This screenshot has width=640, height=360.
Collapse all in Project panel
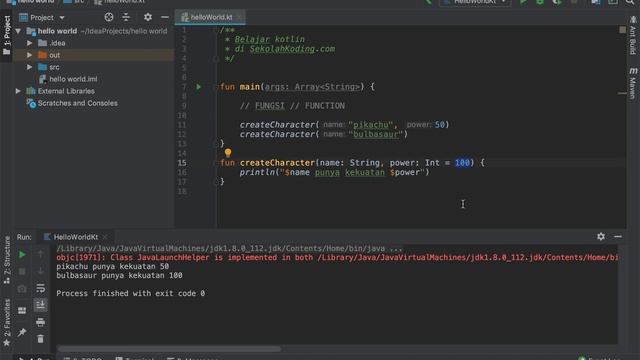(126, 17)
